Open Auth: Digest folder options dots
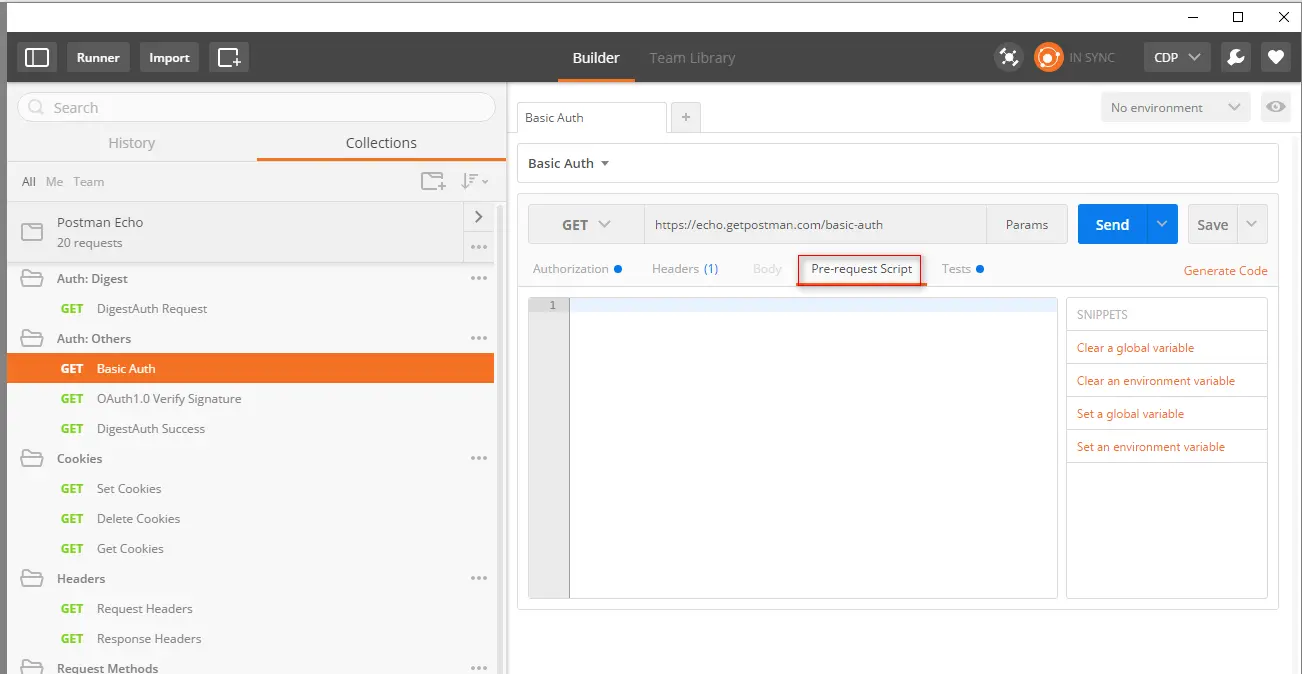The width and height of the screenshot is (1302, 674). point(479,278)
